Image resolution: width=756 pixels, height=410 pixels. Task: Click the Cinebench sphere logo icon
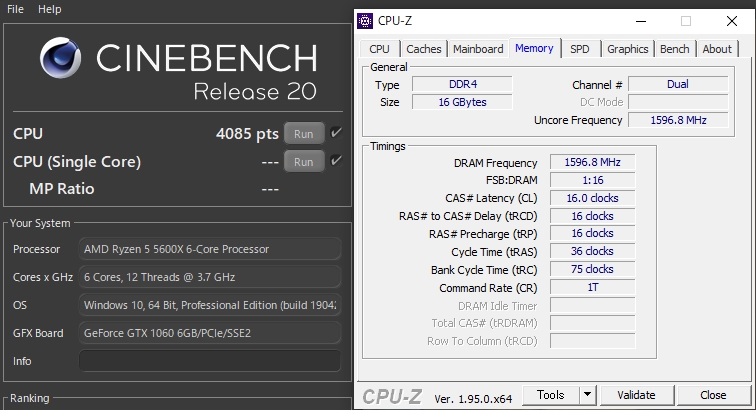tap(60, 58)
